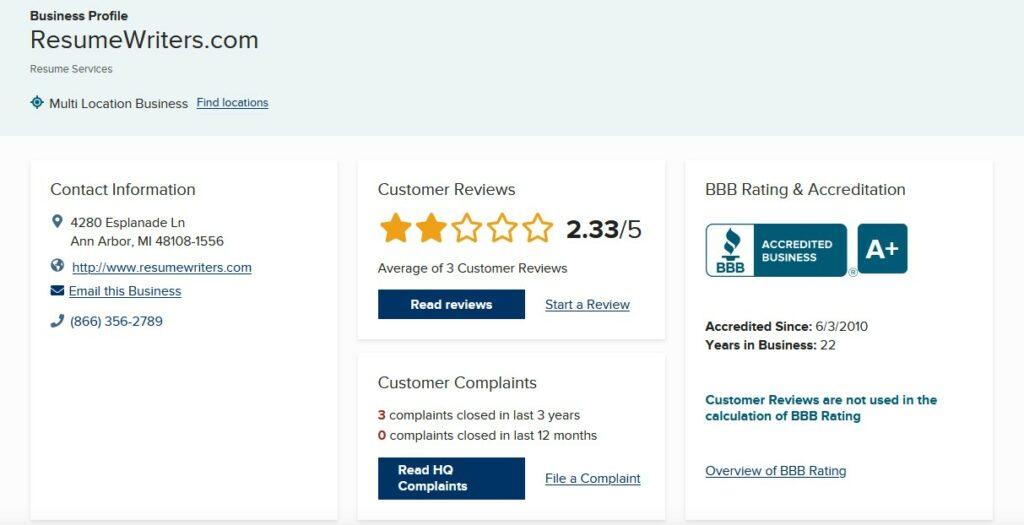The height and width of the screenshot is (525, 1024).
Task: Click the map pin address icon
Action: [57, 222]
